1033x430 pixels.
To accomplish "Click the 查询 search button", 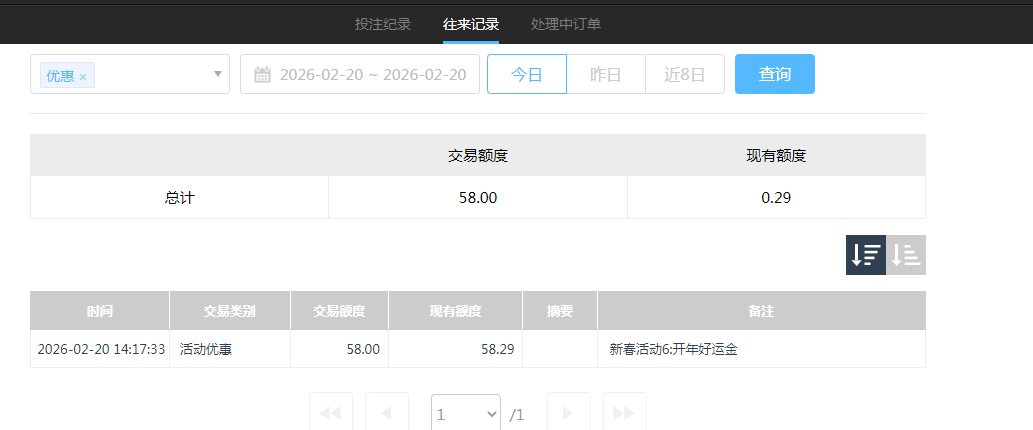I will [x=775, y=75].
